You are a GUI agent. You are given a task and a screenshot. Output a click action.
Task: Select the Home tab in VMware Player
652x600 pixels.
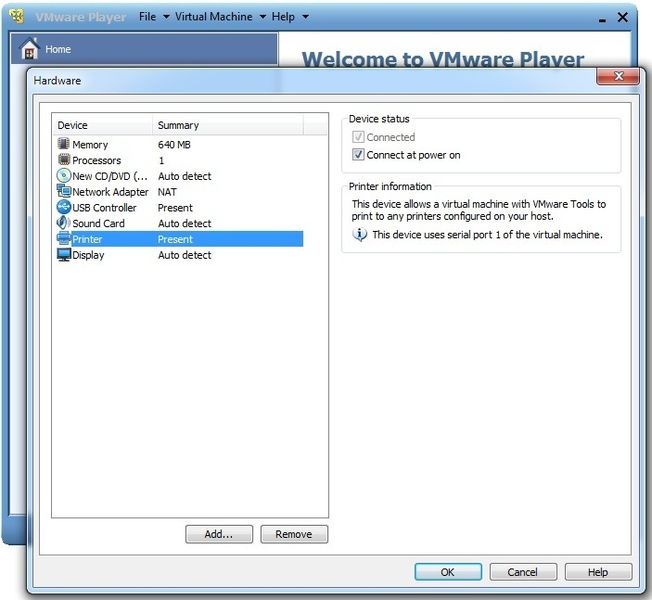[x=144, y=49]
